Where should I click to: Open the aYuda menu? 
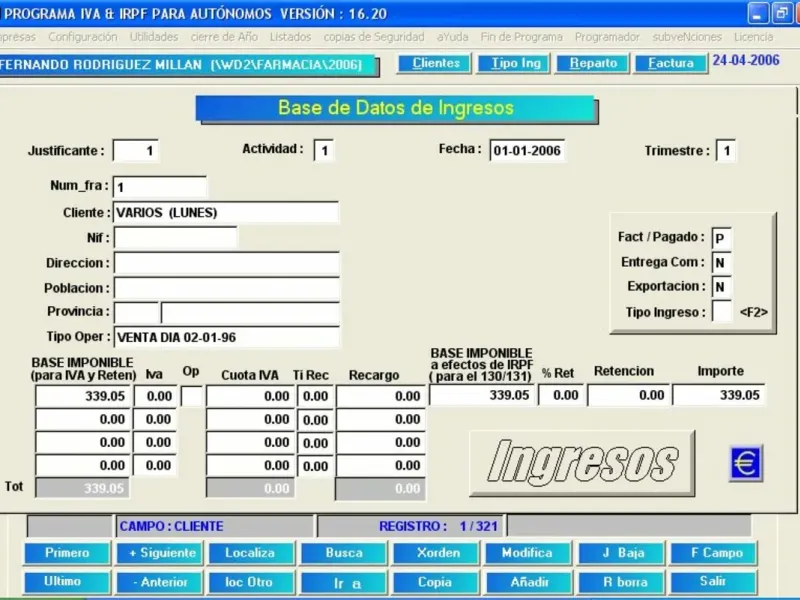(x=452, y=37)
